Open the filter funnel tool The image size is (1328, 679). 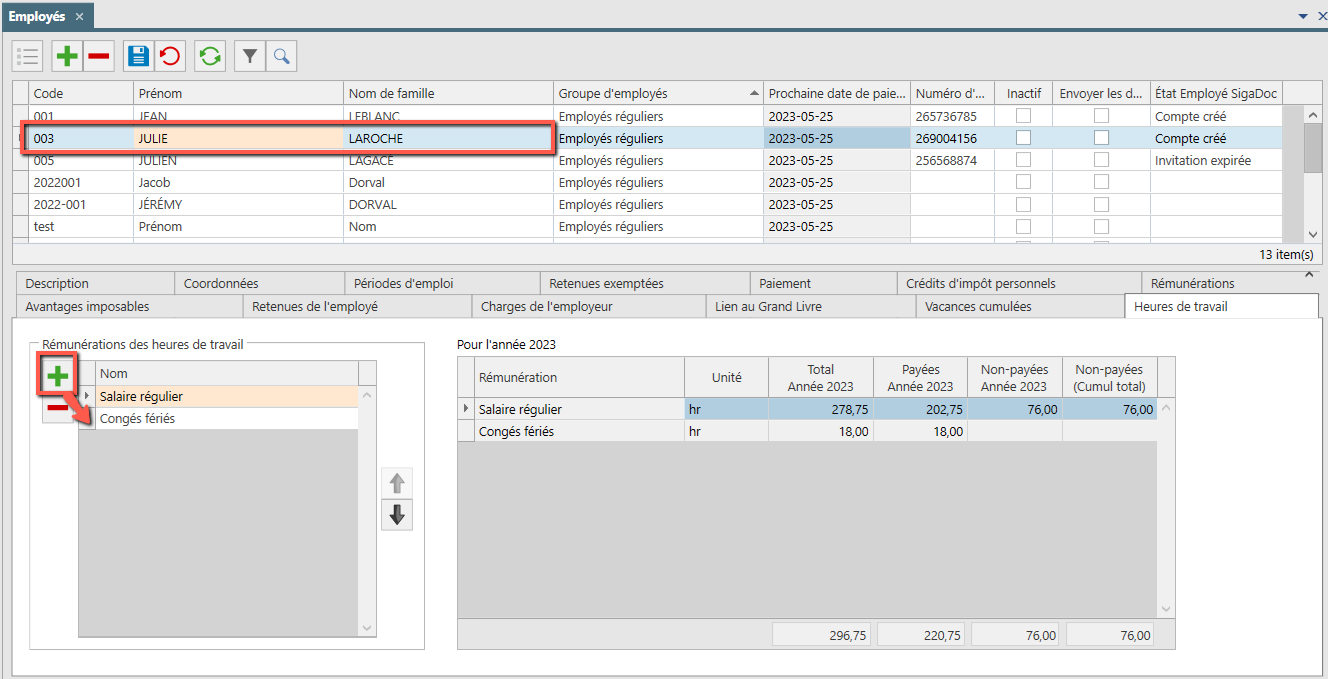(250, 56)
